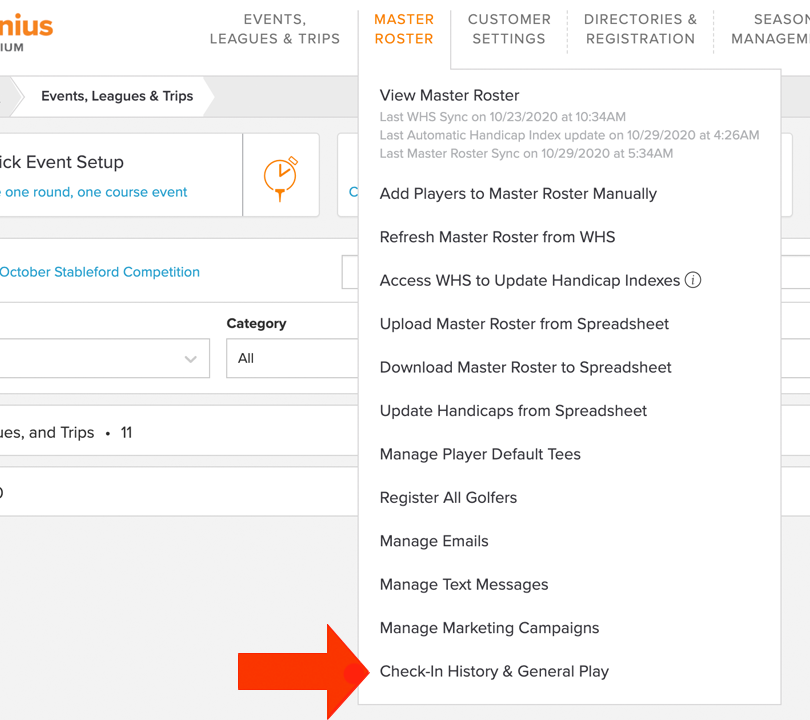This screenshot has height=720, width=810.
Task: Click the Golf Genius logo
Action: [26, 33]
